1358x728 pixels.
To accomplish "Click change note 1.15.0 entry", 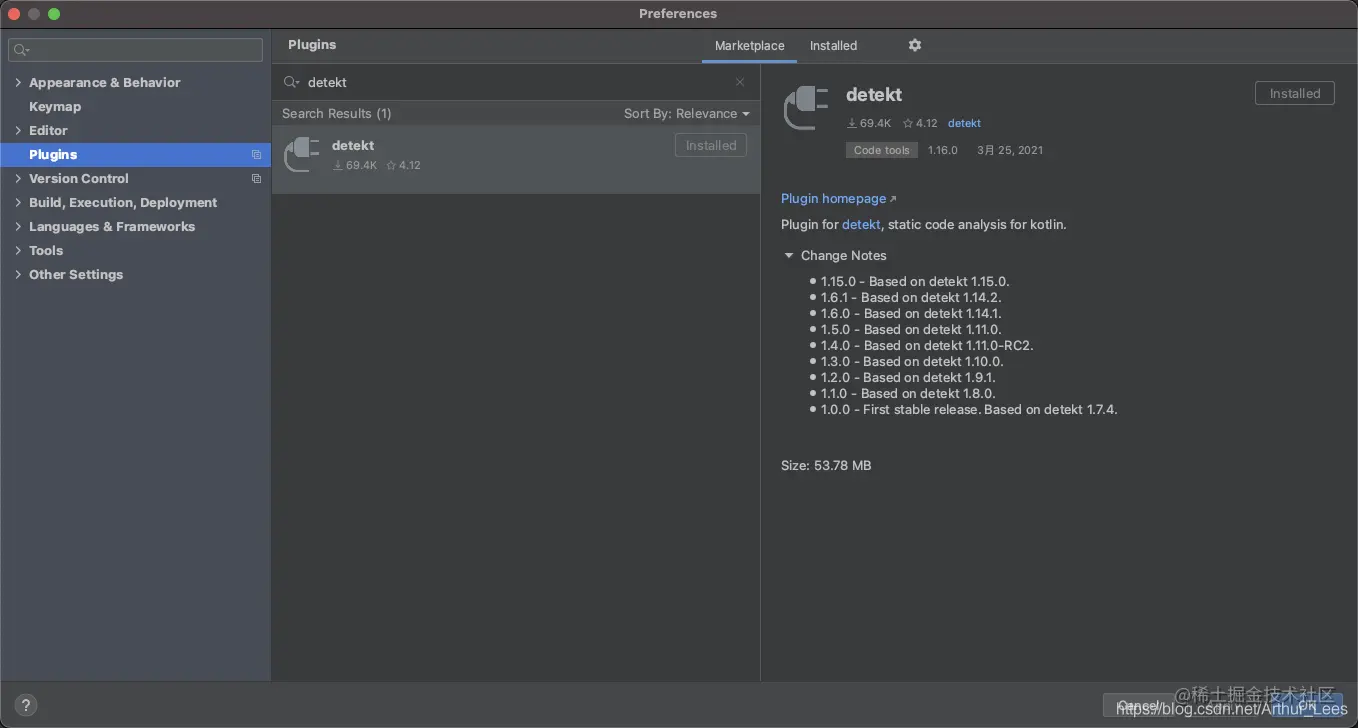I will point(915,282).
